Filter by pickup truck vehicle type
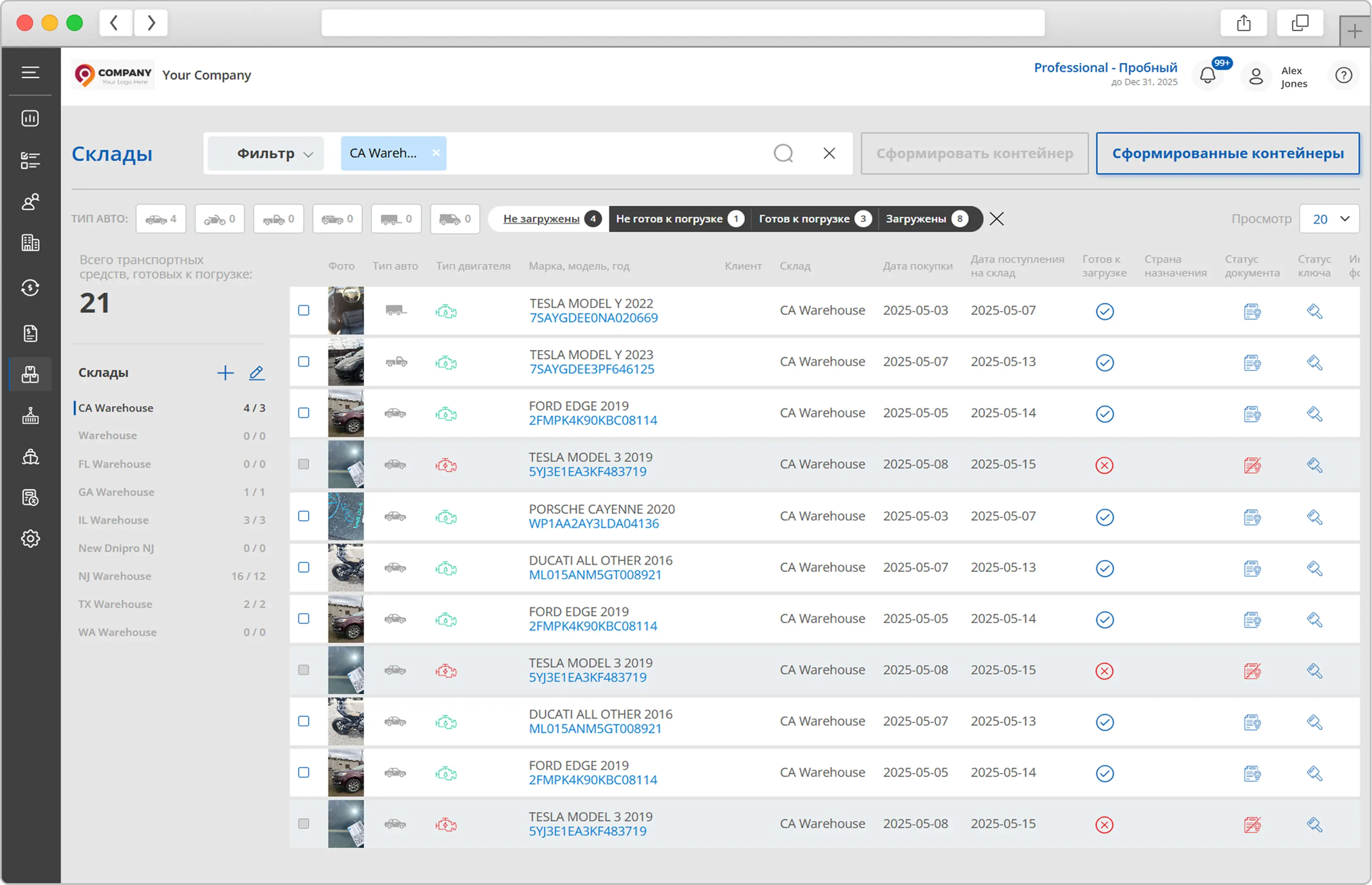The height and width of the screenshot is (885, 1372). (279, 219)
